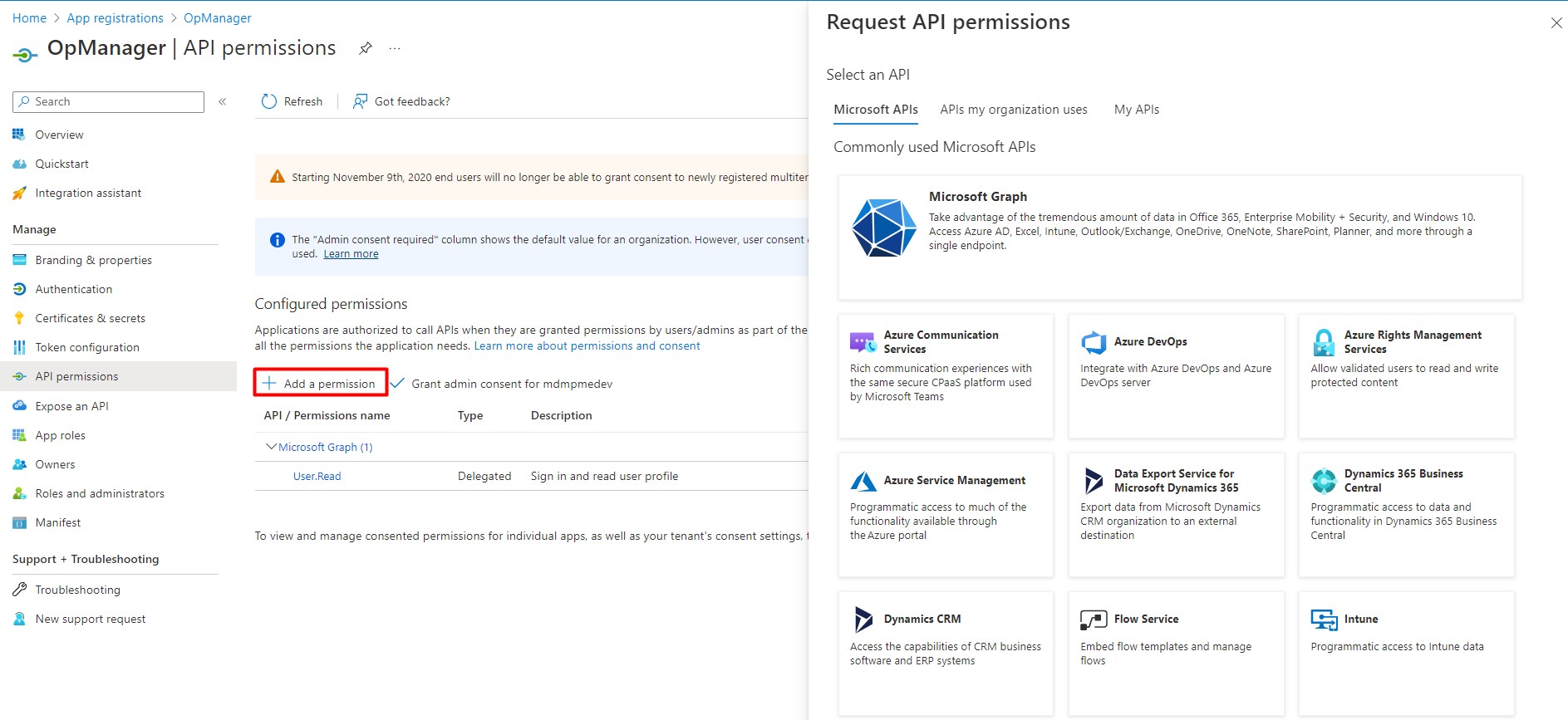Screen dimensions: 1568x720
Task: Click the Azure Rights Management Services icon
Action: (1324, 342)
